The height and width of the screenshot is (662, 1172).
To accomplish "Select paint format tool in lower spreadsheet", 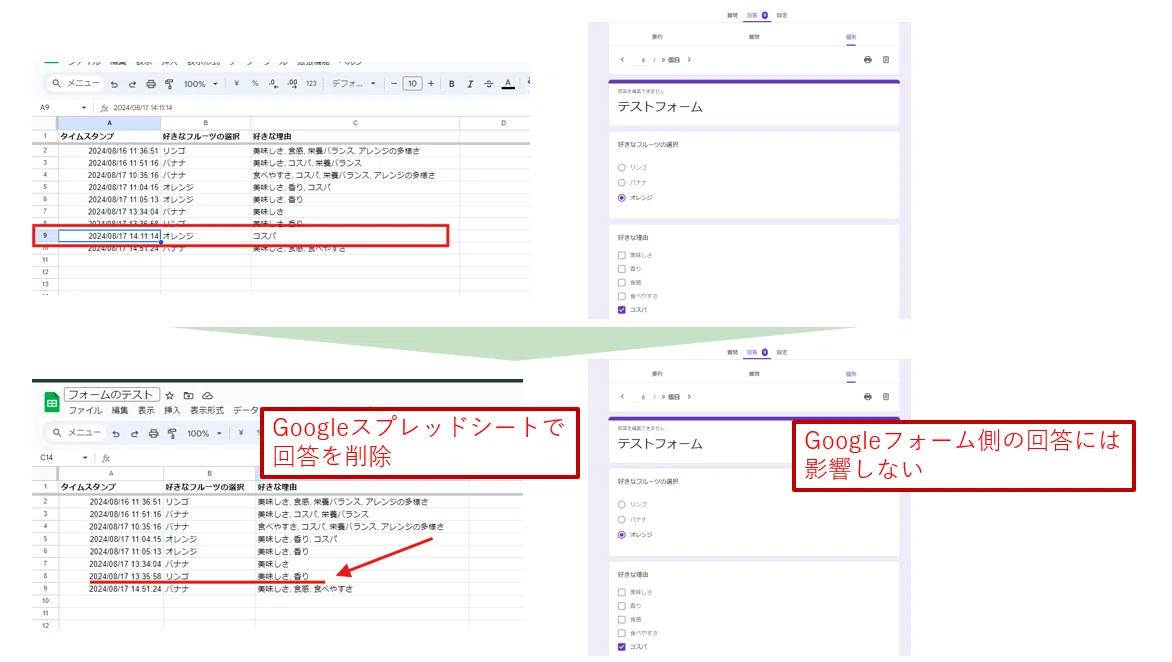I will pyautogui.click(x=172, y=433).
